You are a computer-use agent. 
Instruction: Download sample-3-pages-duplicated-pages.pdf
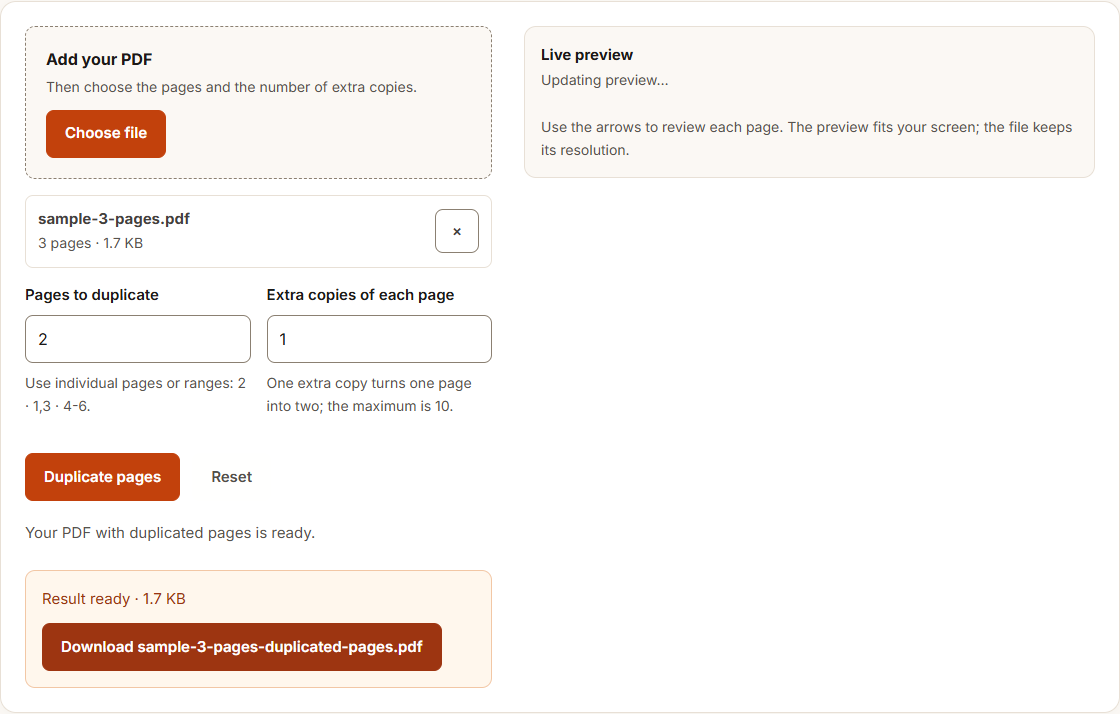point(241,647)
